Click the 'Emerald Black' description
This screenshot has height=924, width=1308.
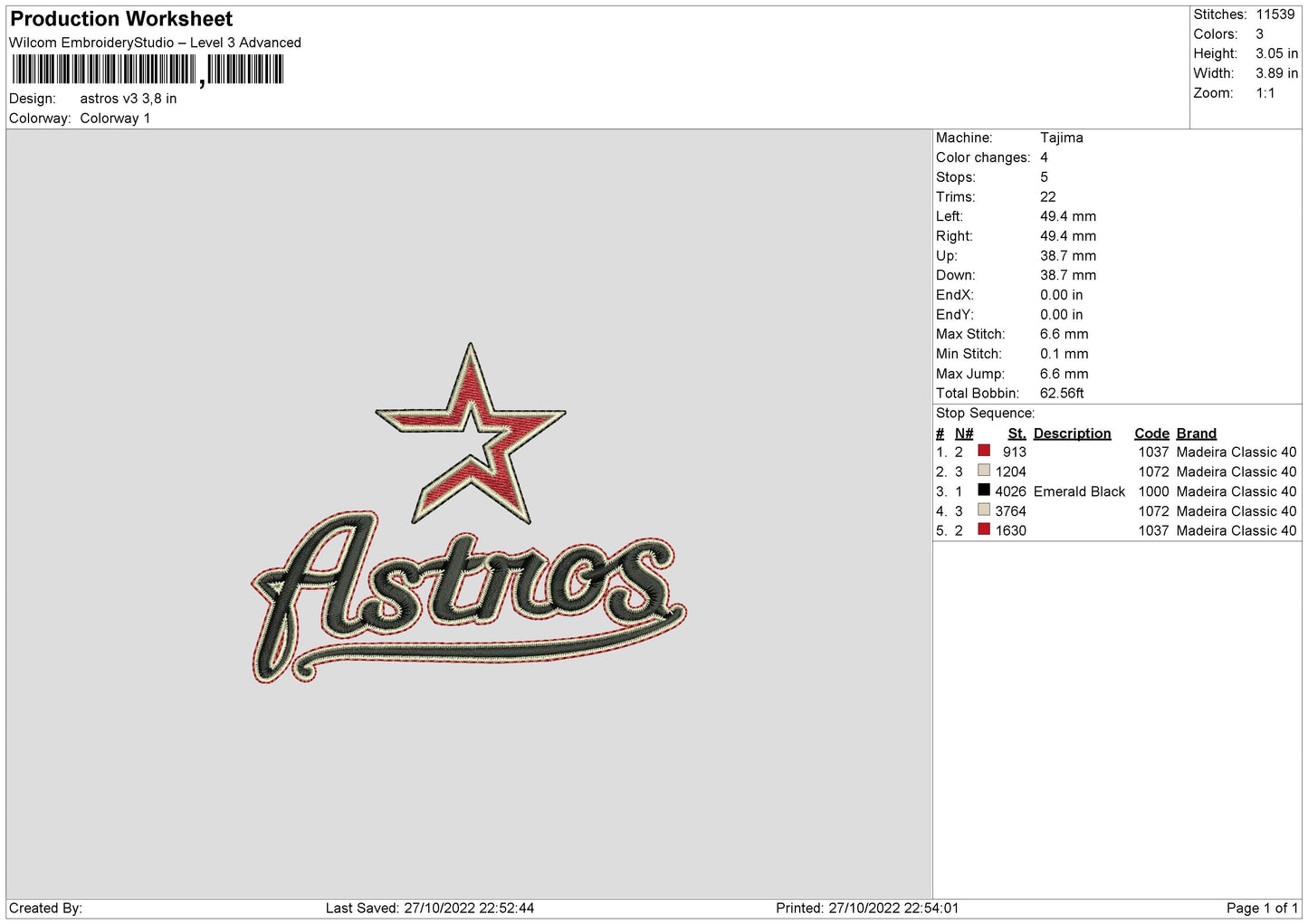[x=1080, y=492]
